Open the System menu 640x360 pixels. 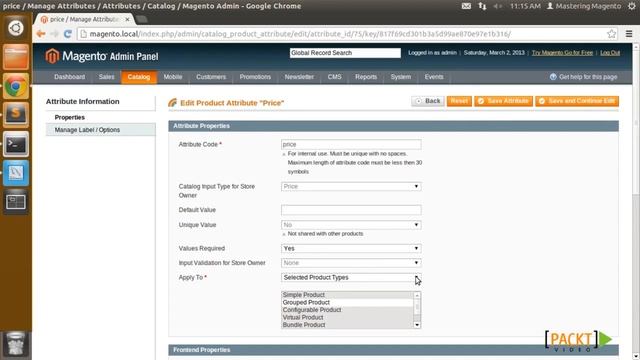(400, 77)
